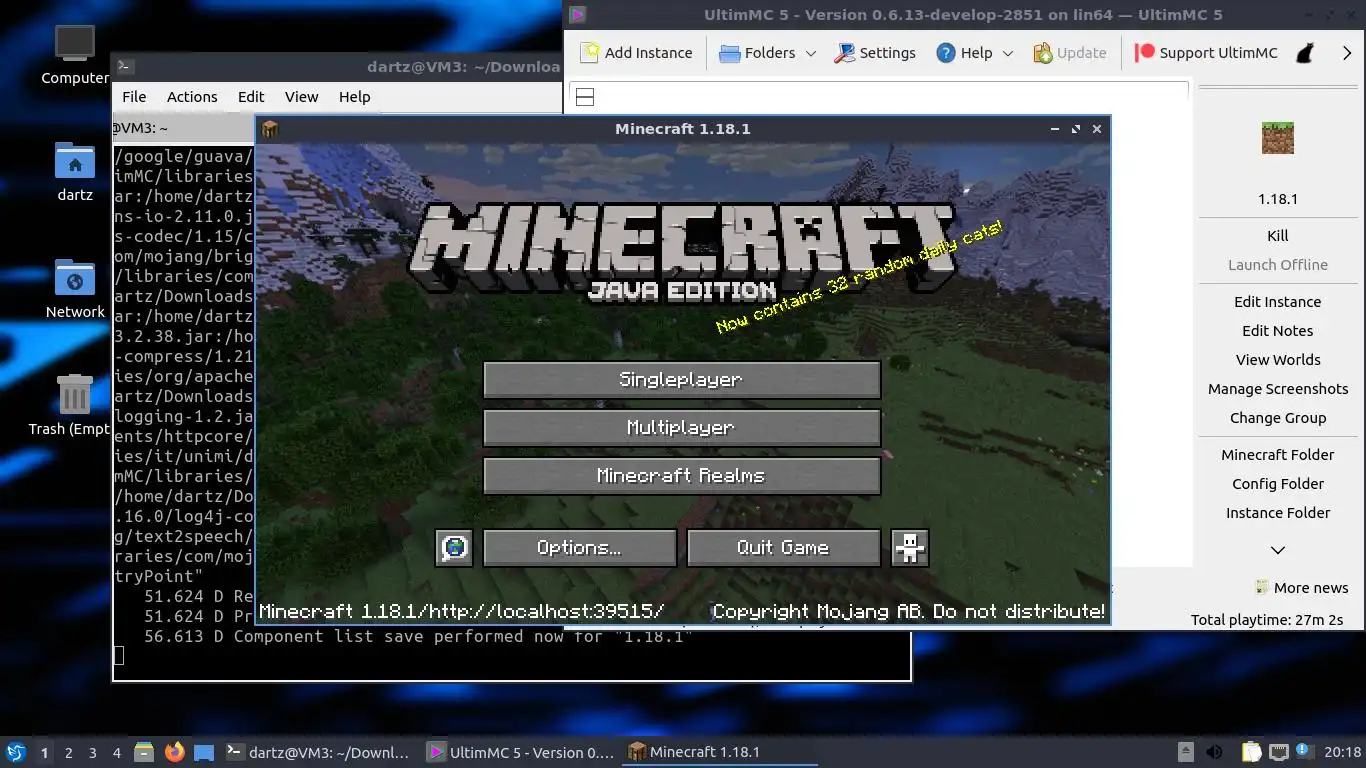The height and width of the screenshot is (768, 1366).
Task: Expand more side panel actions chevron
Action: point(1278,550)
